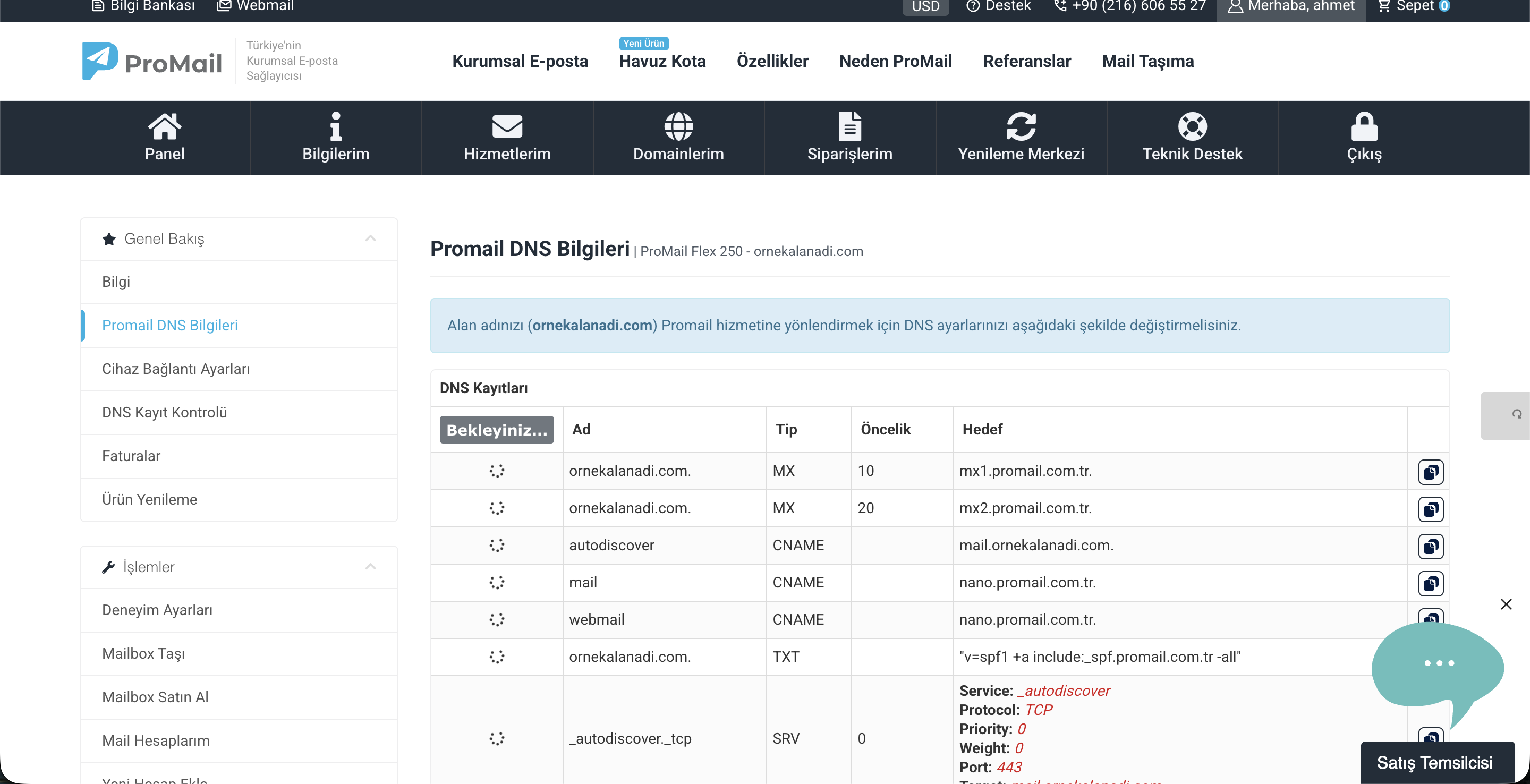Select Bilgi in the sidebar
1530x784 pixels.
pyautogui.click(x=239, y=282)
